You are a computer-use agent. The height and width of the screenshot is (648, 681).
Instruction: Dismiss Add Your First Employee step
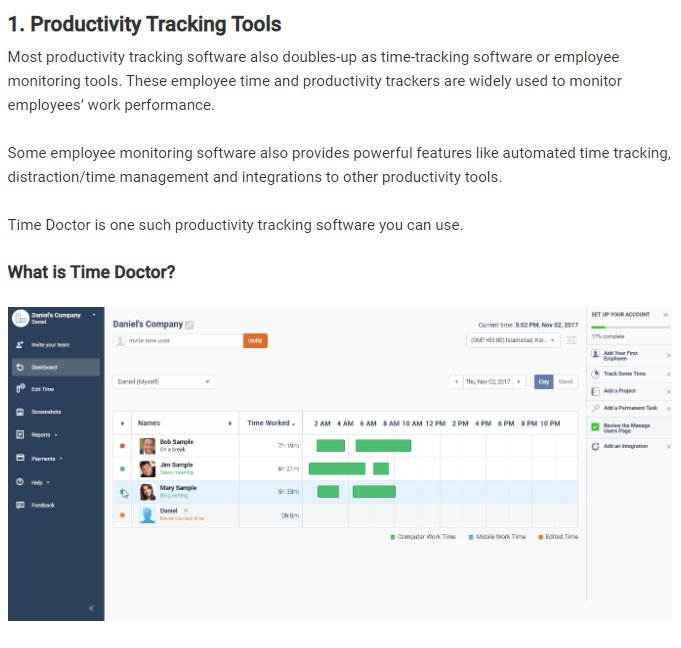click(x=668, y=356)
